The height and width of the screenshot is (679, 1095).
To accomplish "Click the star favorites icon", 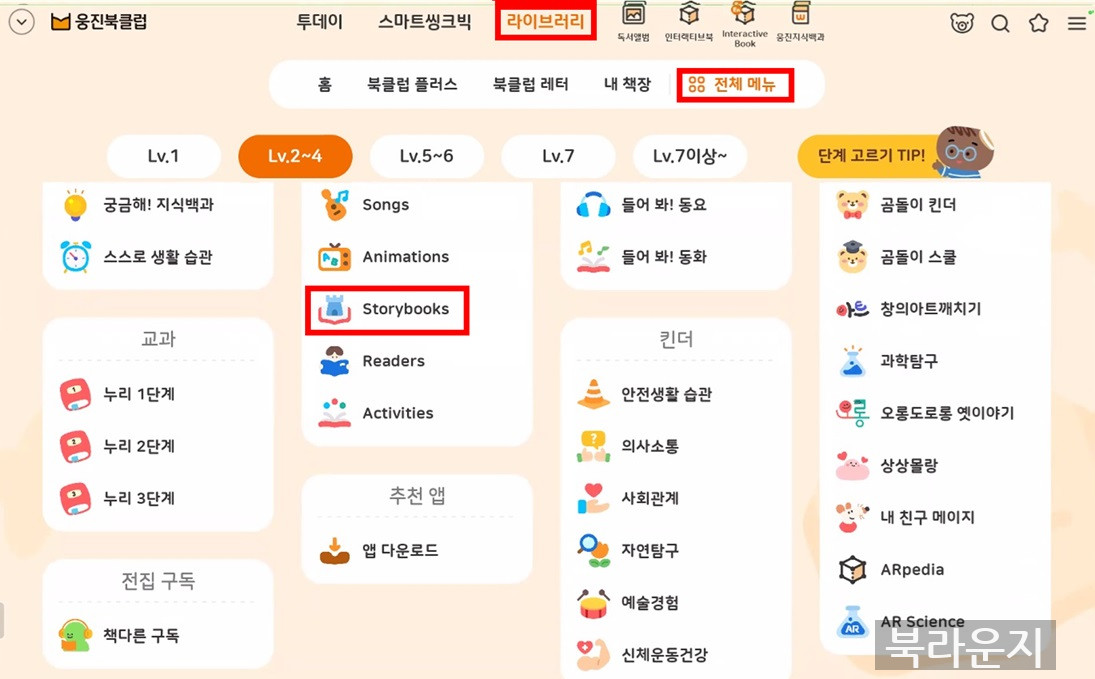I will coord(1039,23).
